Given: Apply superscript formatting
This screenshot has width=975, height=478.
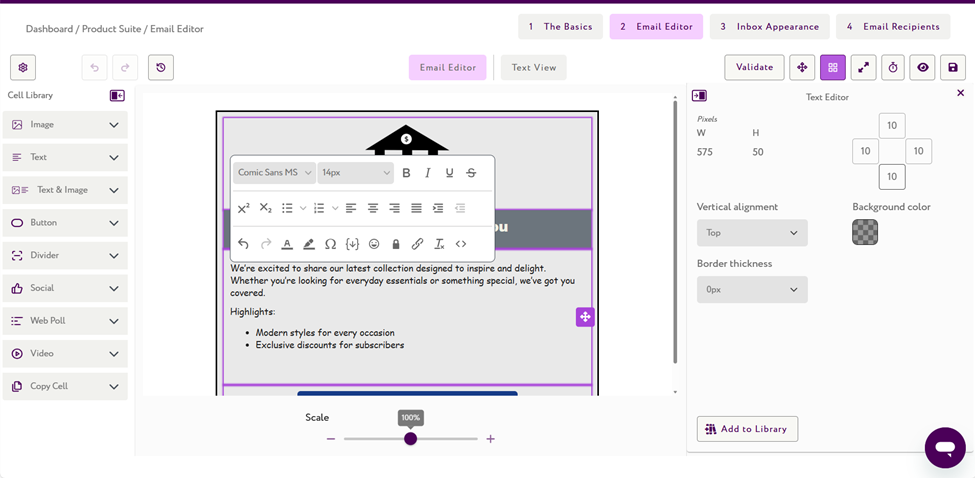Looking at the screenshot, I should point(243,208).
